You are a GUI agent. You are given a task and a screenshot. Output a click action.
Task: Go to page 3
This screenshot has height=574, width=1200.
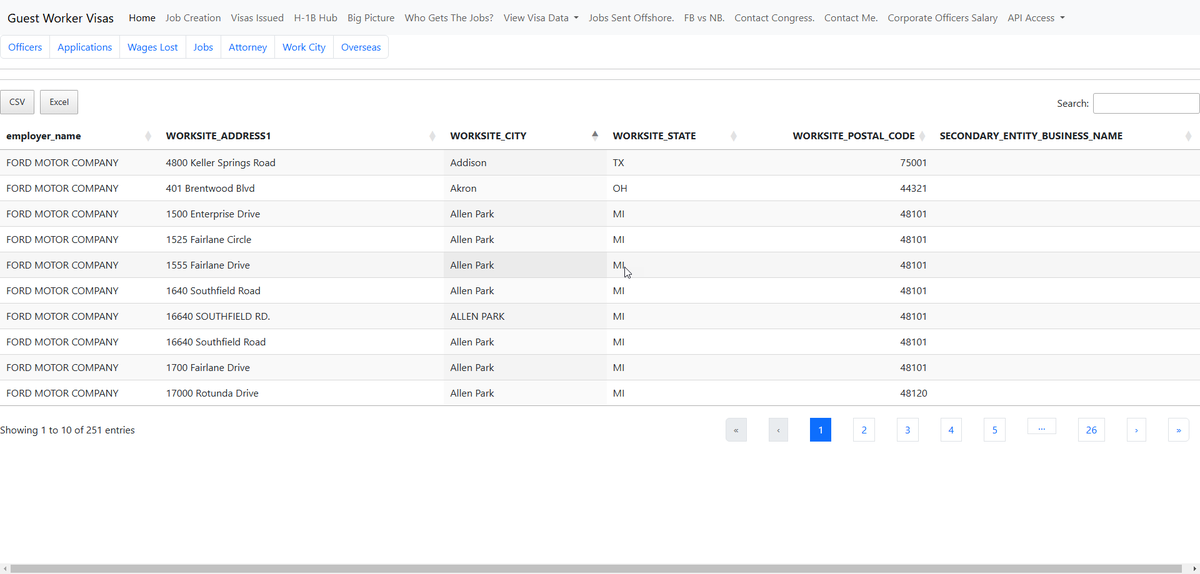(907, 430)
